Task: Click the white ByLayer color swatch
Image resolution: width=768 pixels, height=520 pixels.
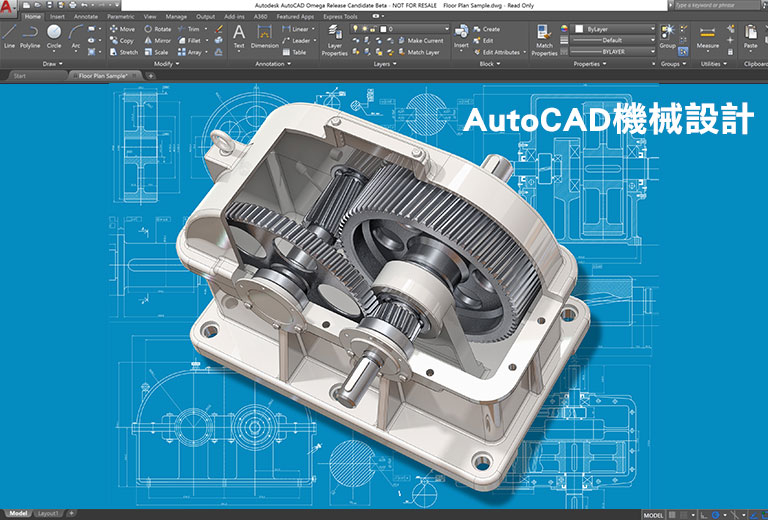Action: [x=579, y=29]
